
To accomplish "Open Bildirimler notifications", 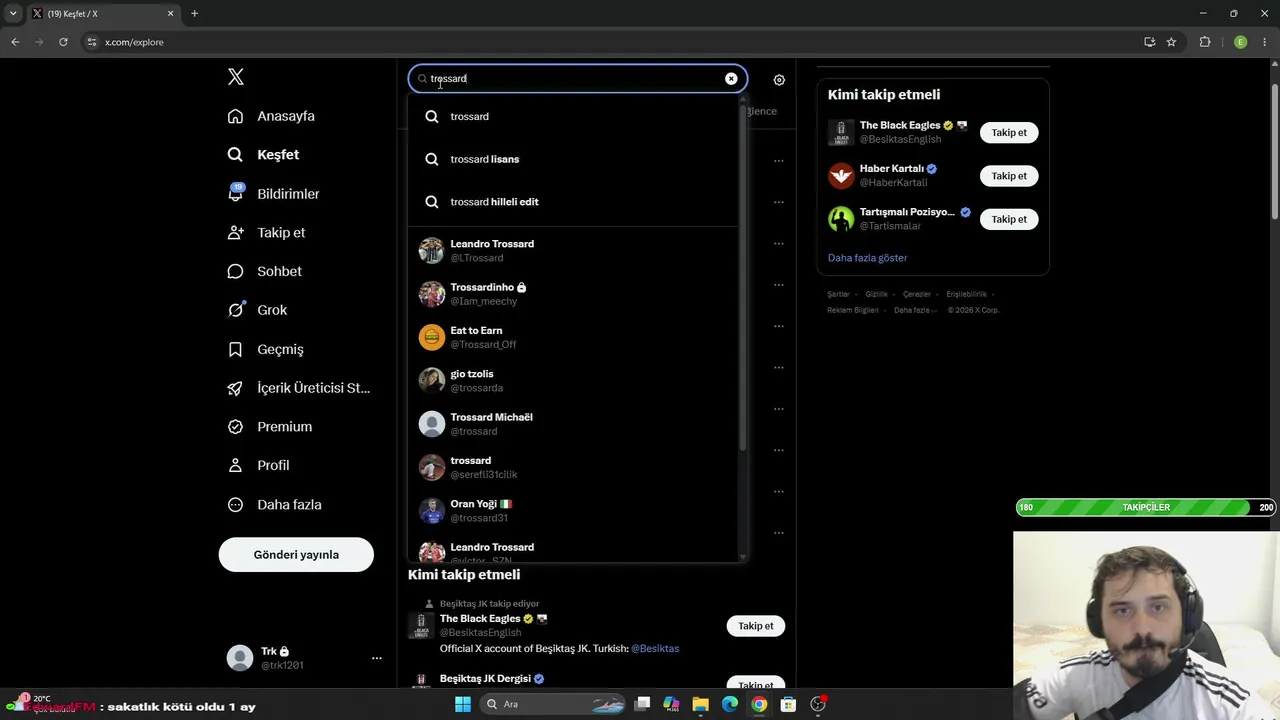I will (274, 194).
